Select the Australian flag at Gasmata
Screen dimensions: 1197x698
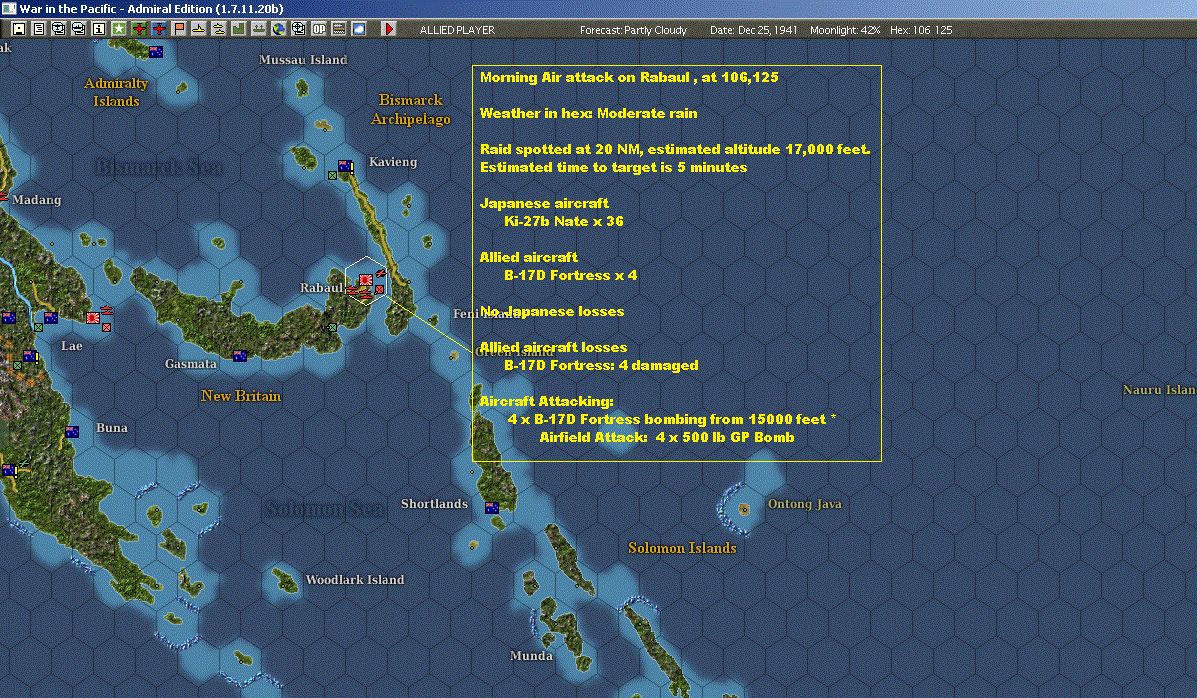pos(240,356)
